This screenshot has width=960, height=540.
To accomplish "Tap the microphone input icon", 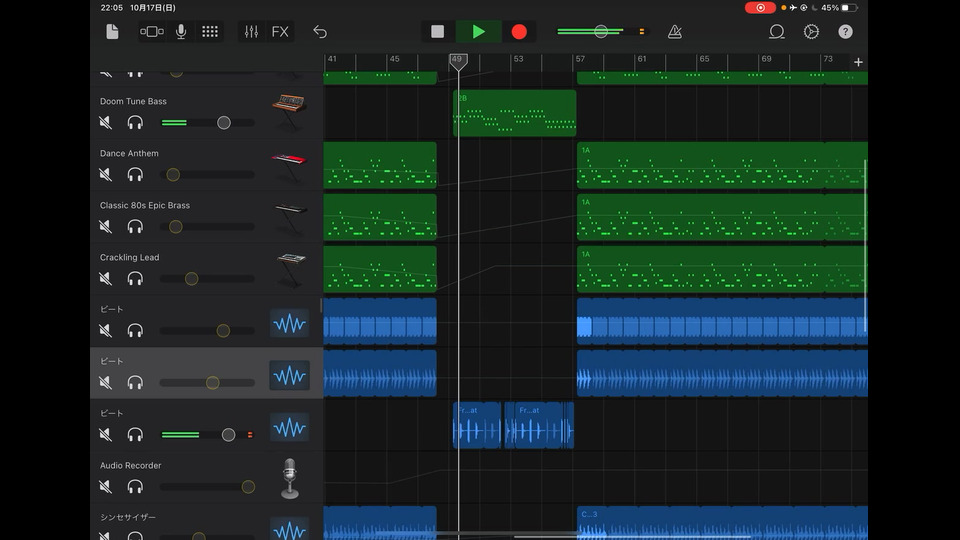I will click(x=181, y=32).
